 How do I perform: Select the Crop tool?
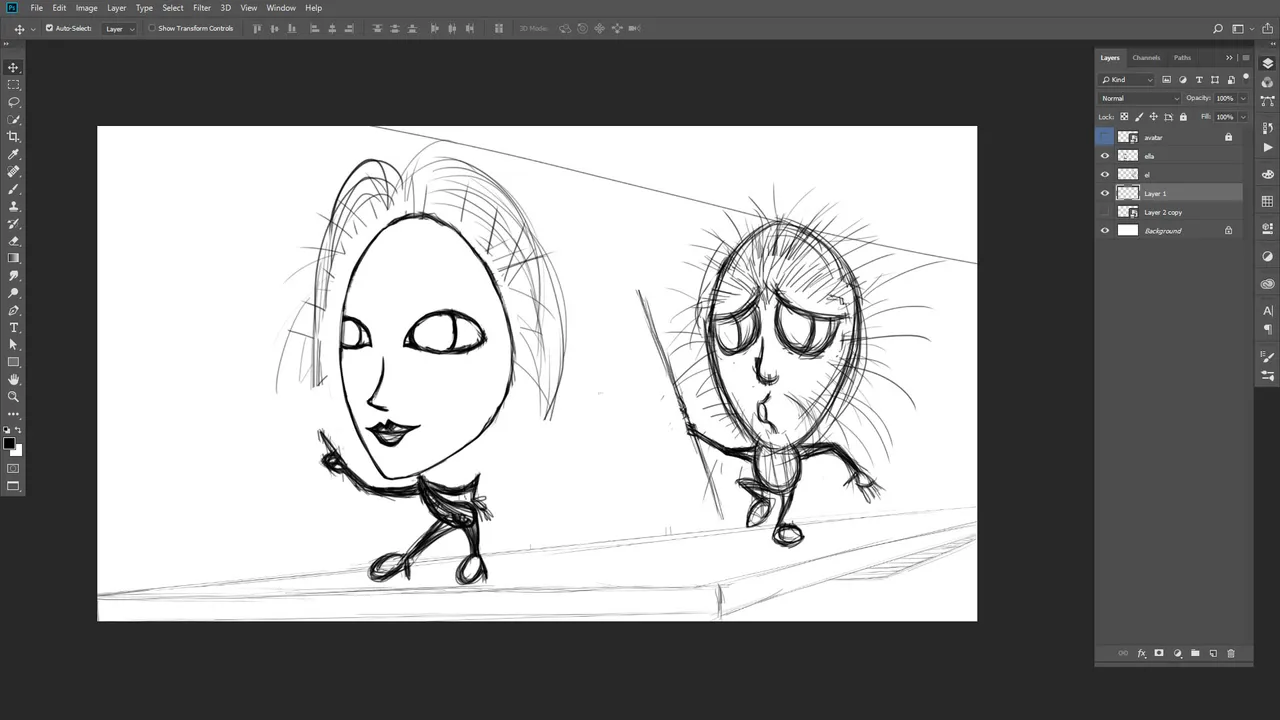(13, 137)
